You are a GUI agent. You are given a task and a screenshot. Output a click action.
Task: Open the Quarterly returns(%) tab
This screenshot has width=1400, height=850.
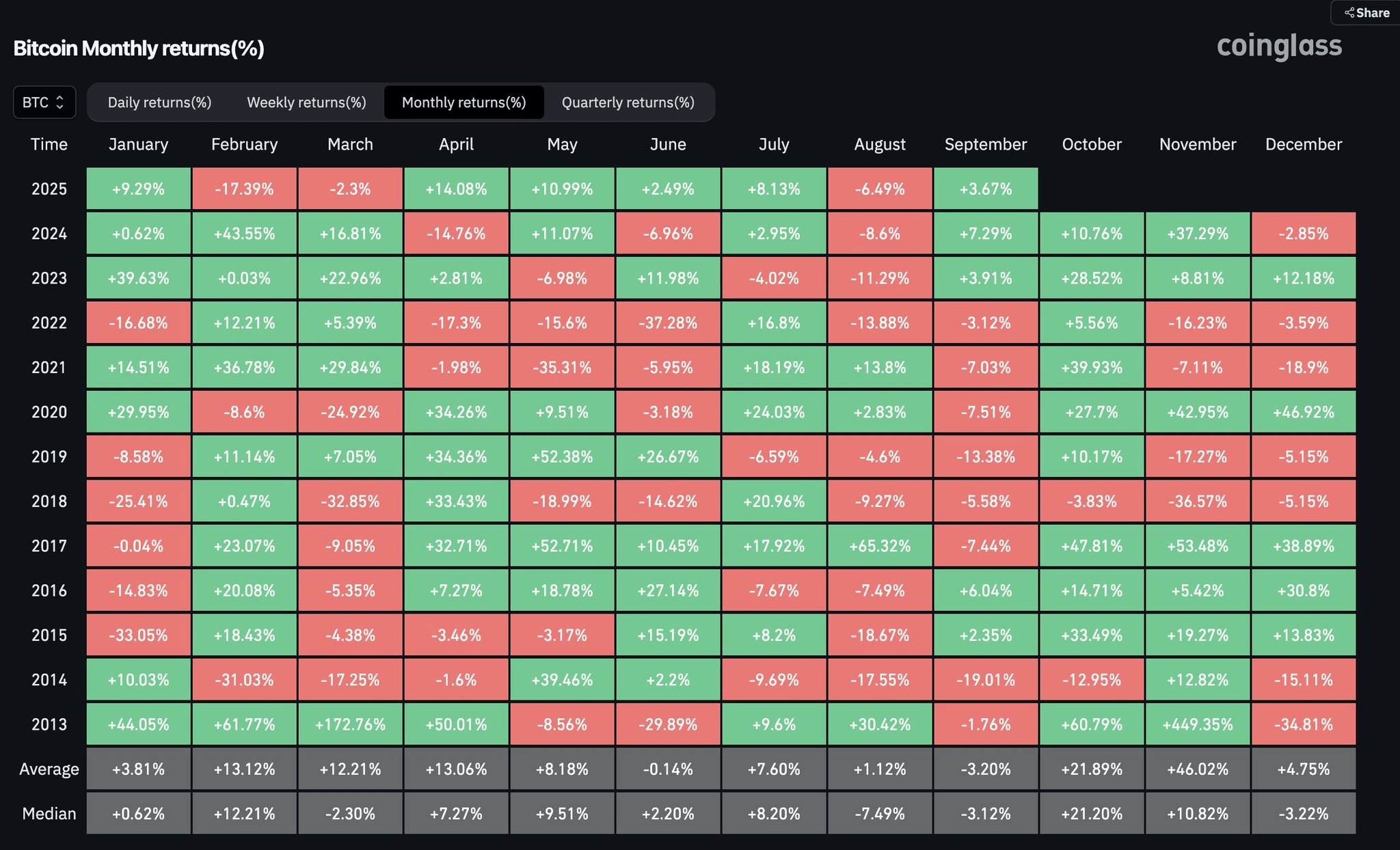pos(628,102)
